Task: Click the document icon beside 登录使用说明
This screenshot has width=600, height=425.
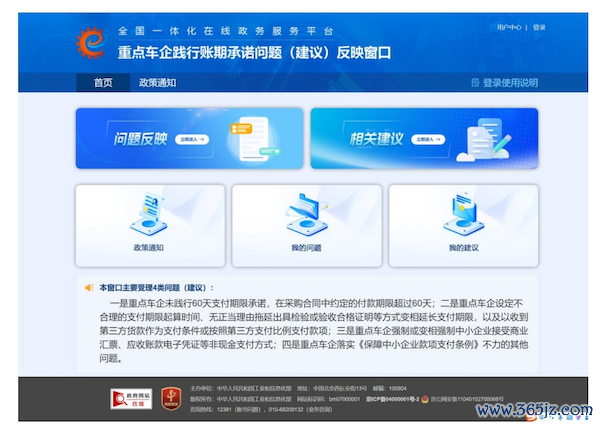Action: [475, 83]
